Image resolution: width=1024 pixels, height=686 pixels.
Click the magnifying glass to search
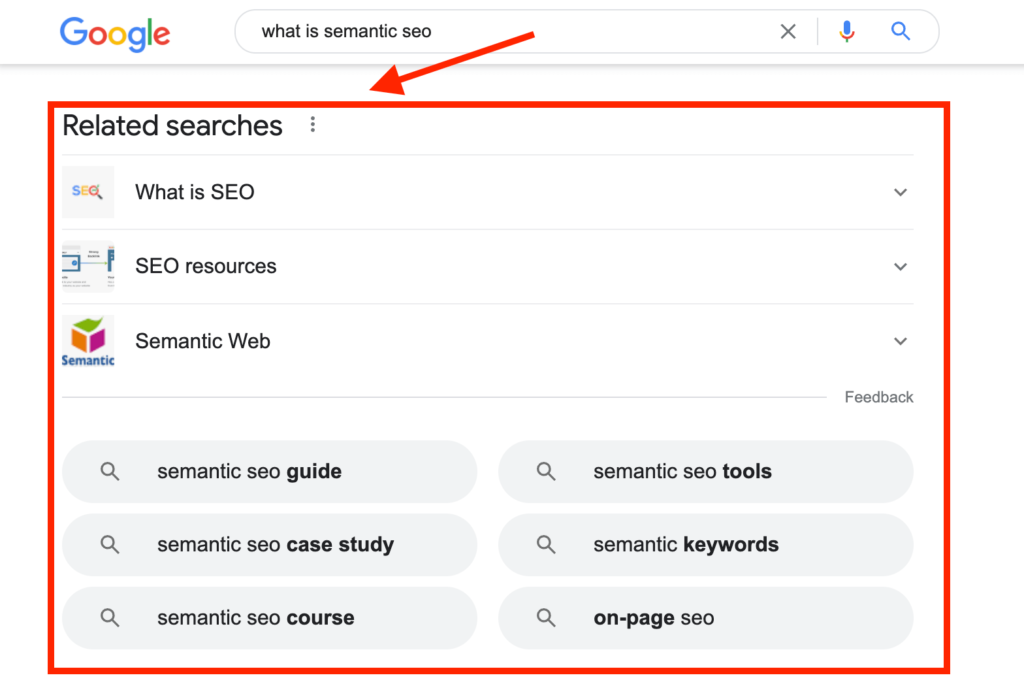(x=899, y=31)
